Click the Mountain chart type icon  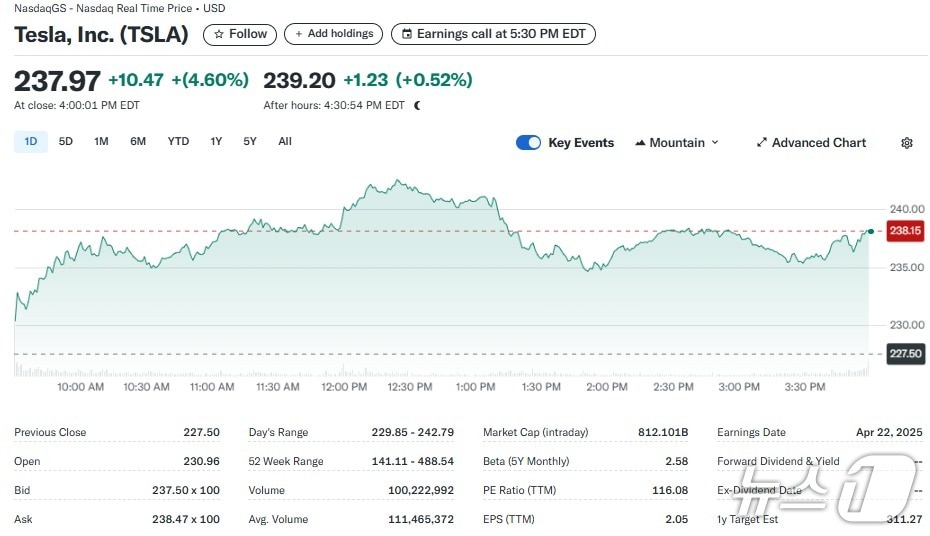[640, 143]
